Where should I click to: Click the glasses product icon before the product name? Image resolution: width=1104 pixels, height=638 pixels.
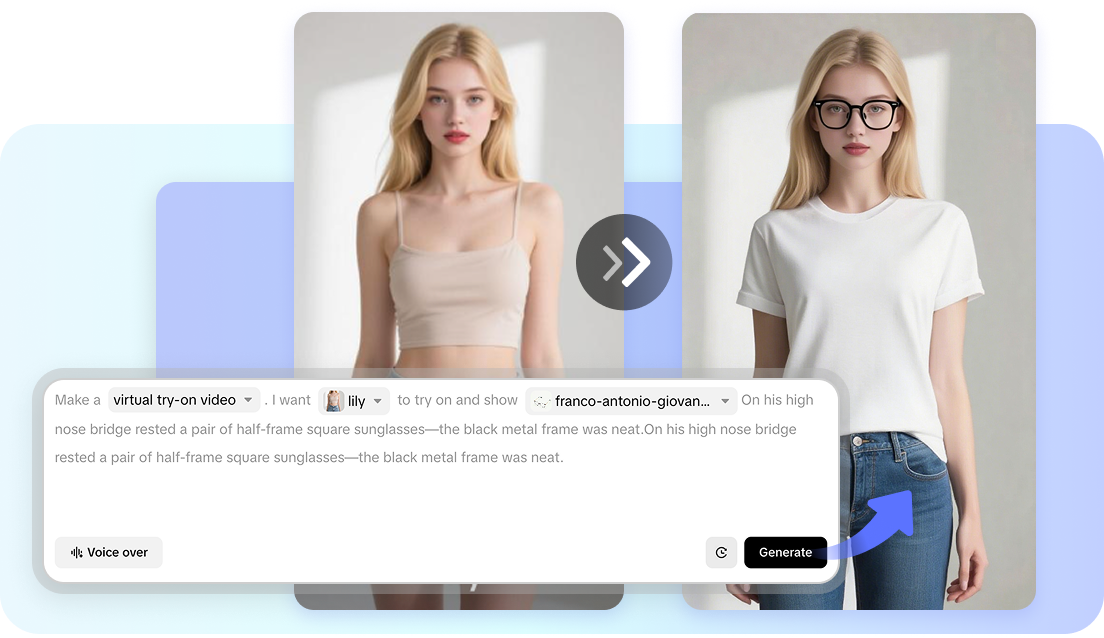(541, 399)
